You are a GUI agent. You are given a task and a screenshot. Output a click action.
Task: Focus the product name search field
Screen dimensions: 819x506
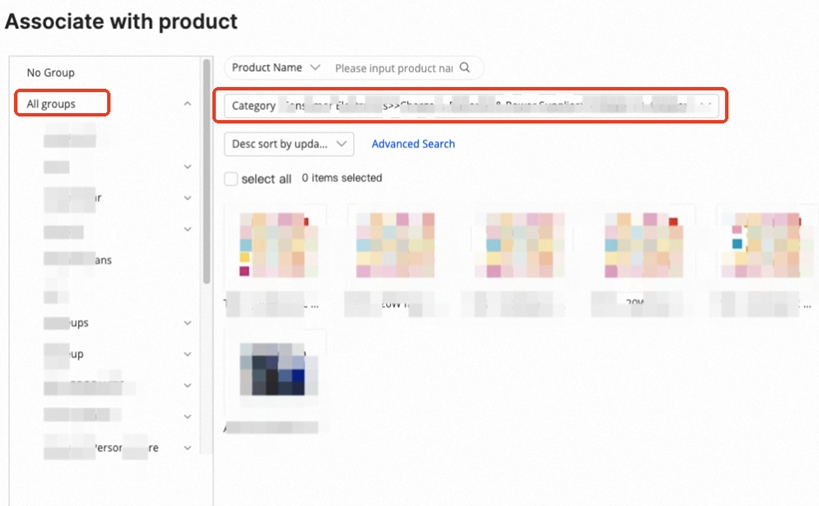(x=394, y=68)
